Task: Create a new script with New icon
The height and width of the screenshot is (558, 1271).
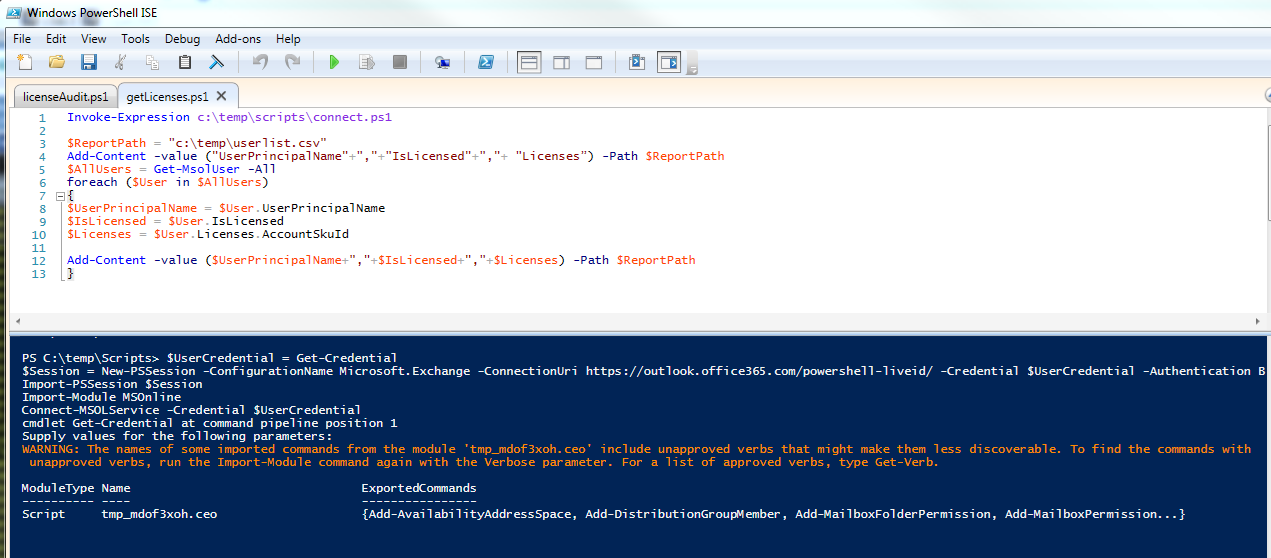Action: (24, 63)
